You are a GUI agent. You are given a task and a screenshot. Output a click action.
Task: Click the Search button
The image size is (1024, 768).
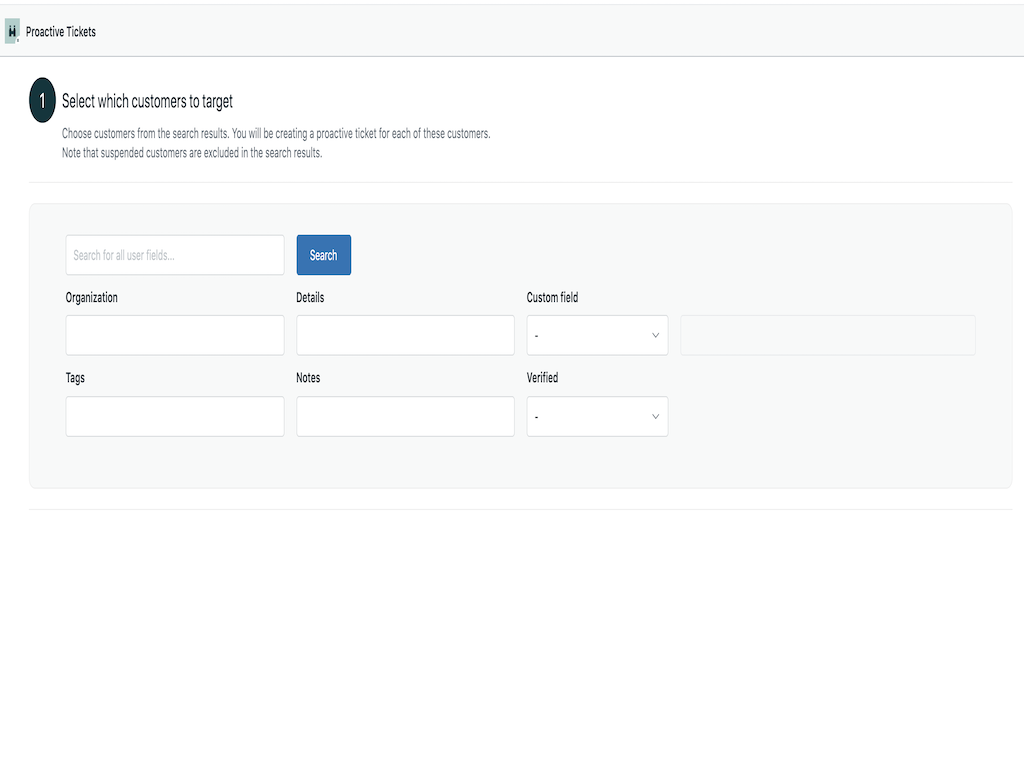pos(323,255)
